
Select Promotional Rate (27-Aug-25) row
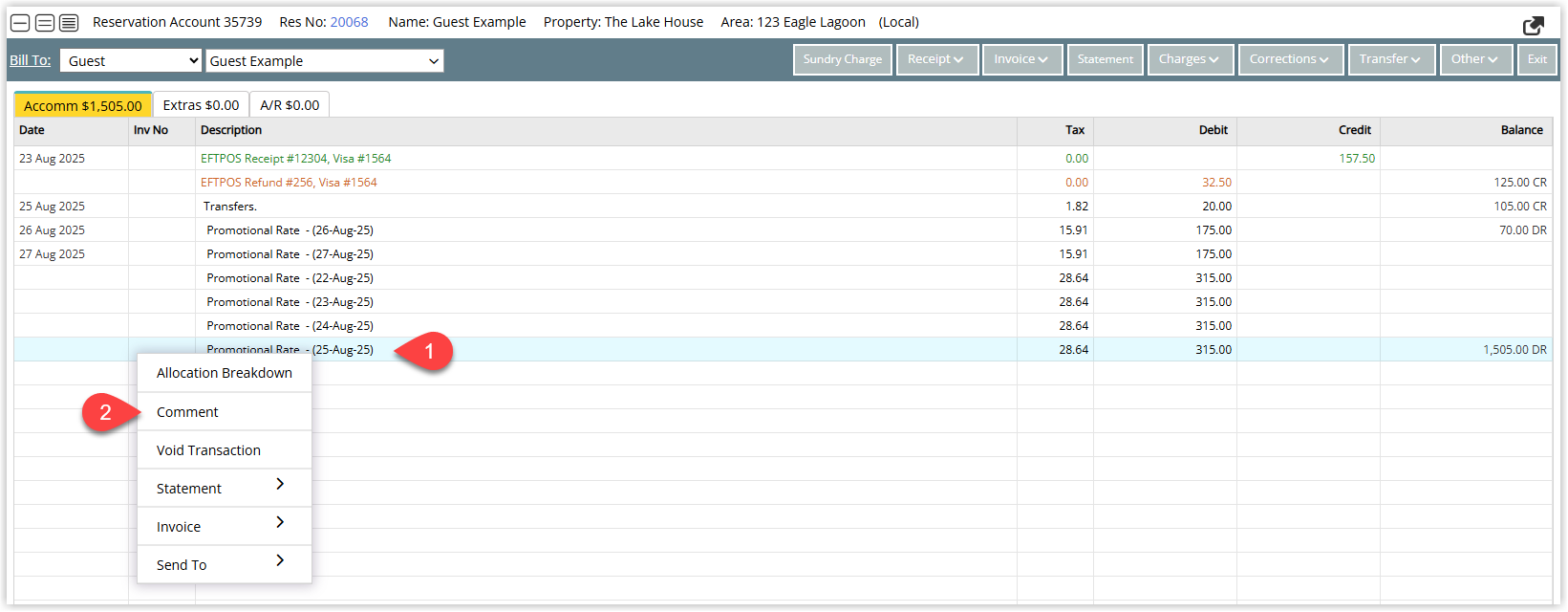coord(784,254)
